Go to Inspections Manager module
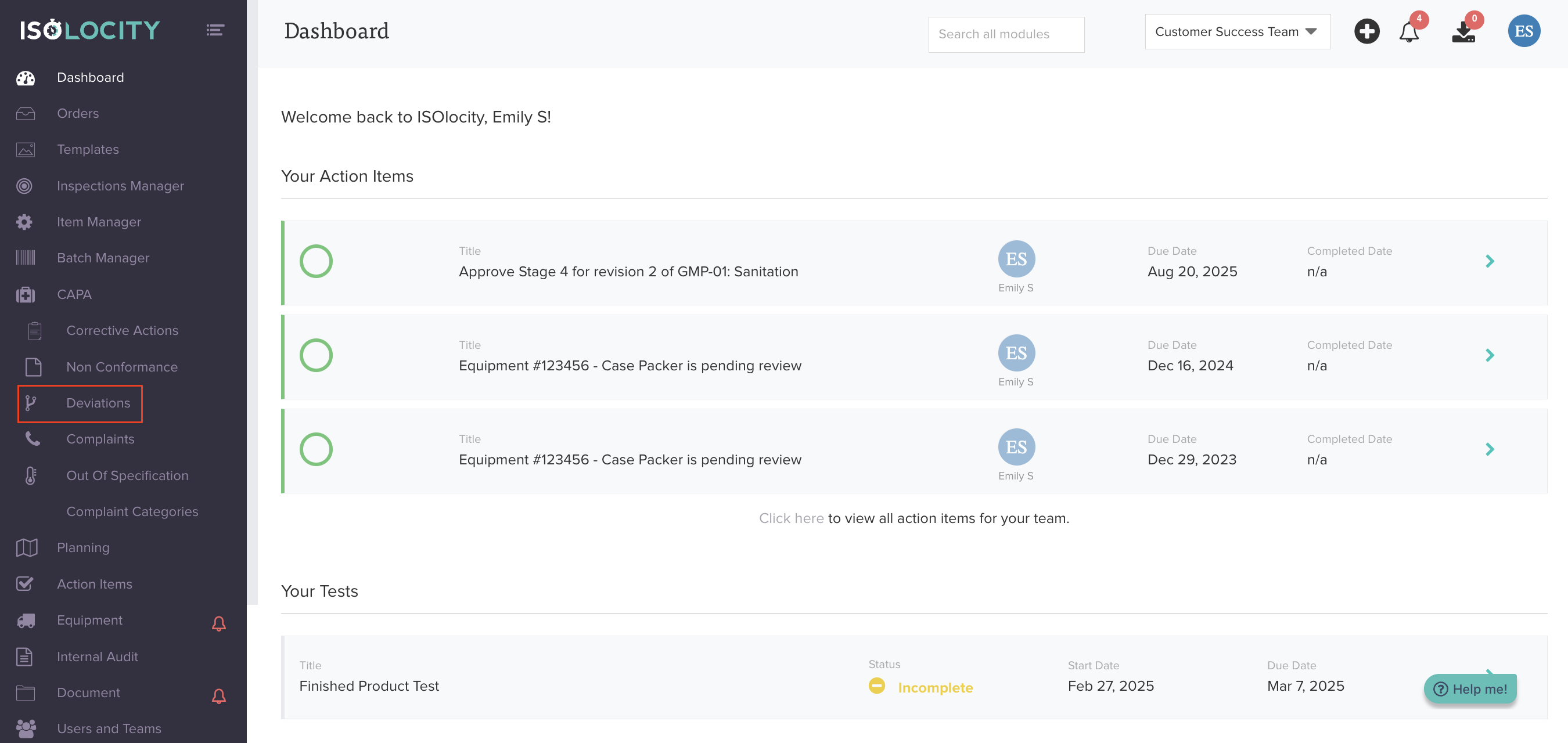 pyautogui.click(x=120, y=186)
